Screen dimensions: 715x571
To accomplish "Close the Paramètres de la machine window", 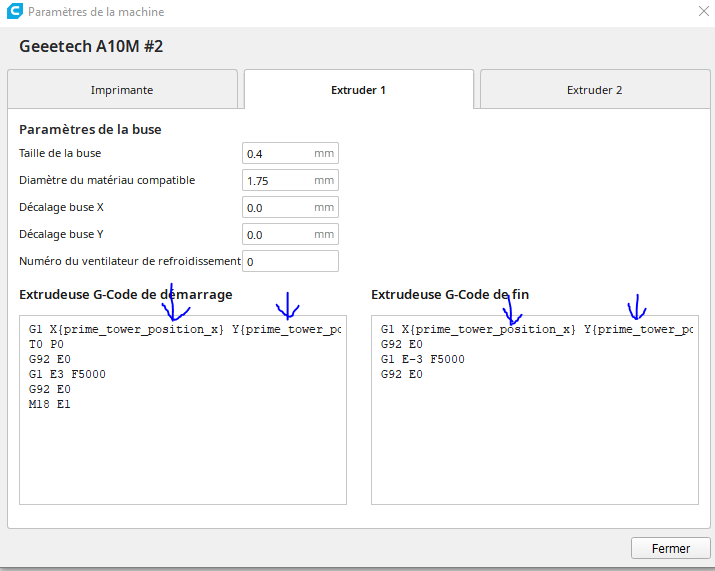I will coord(704,11).
